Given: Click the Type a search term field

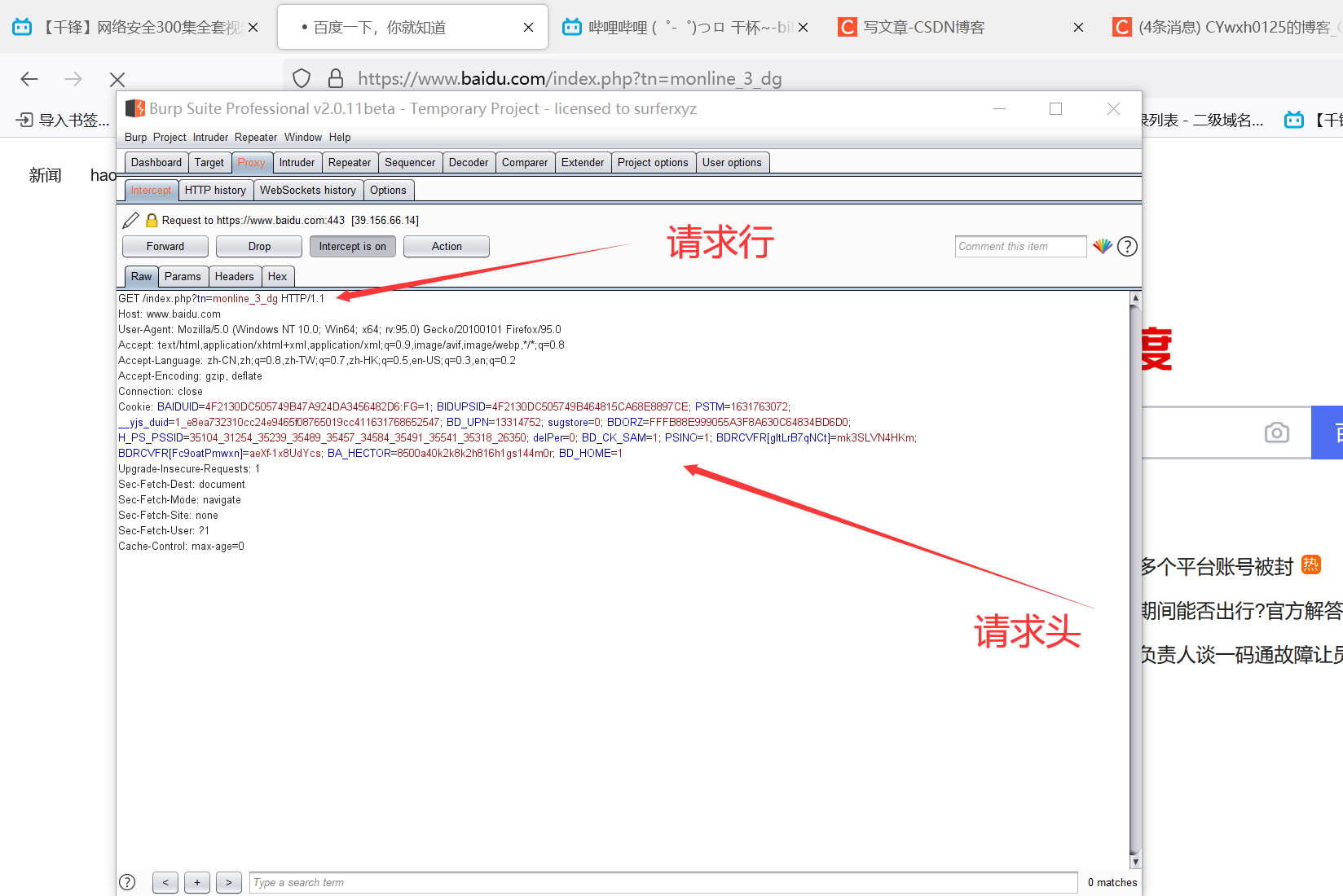Looking at the screenshot, I should tap(663, 883).
